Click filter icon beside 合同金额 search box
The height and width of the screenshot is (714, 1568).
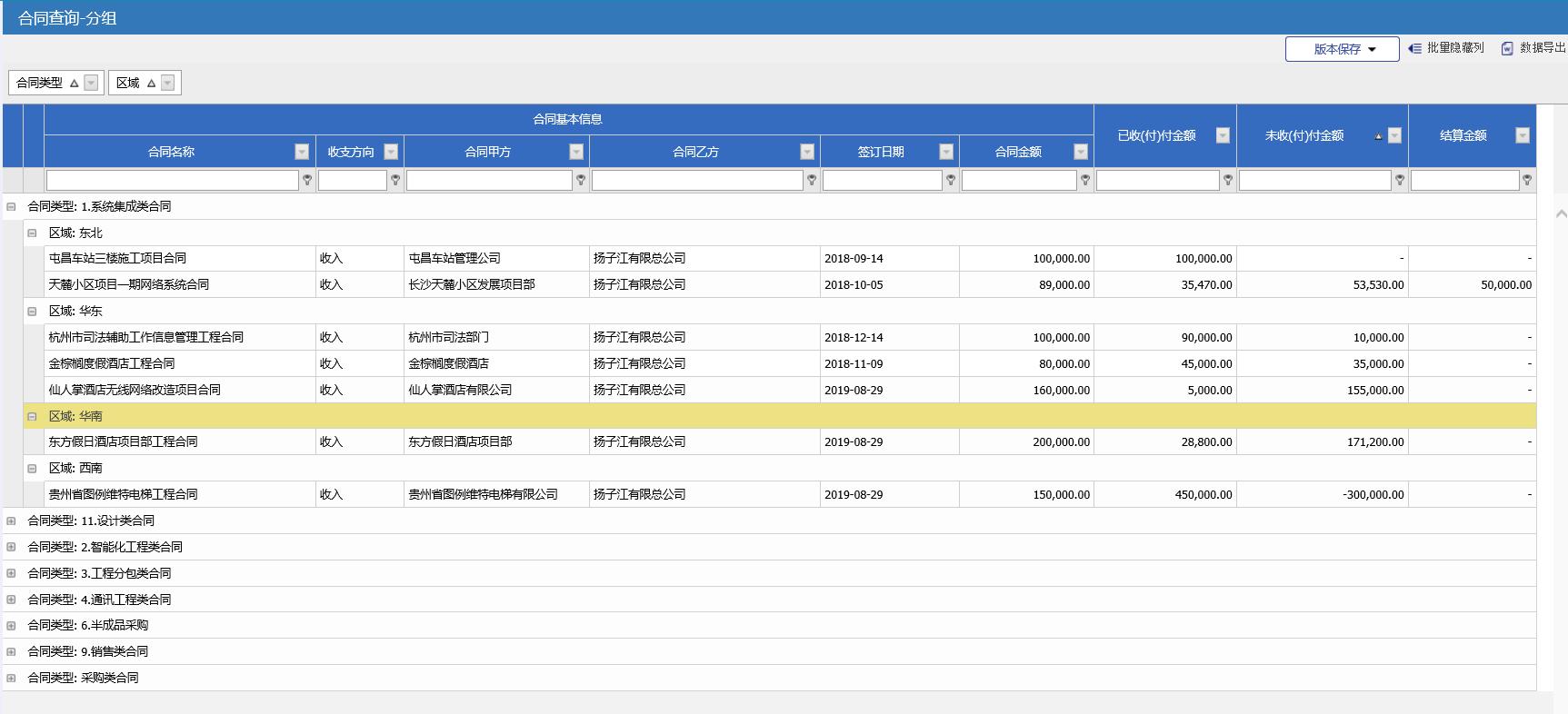coord(1084,181)
